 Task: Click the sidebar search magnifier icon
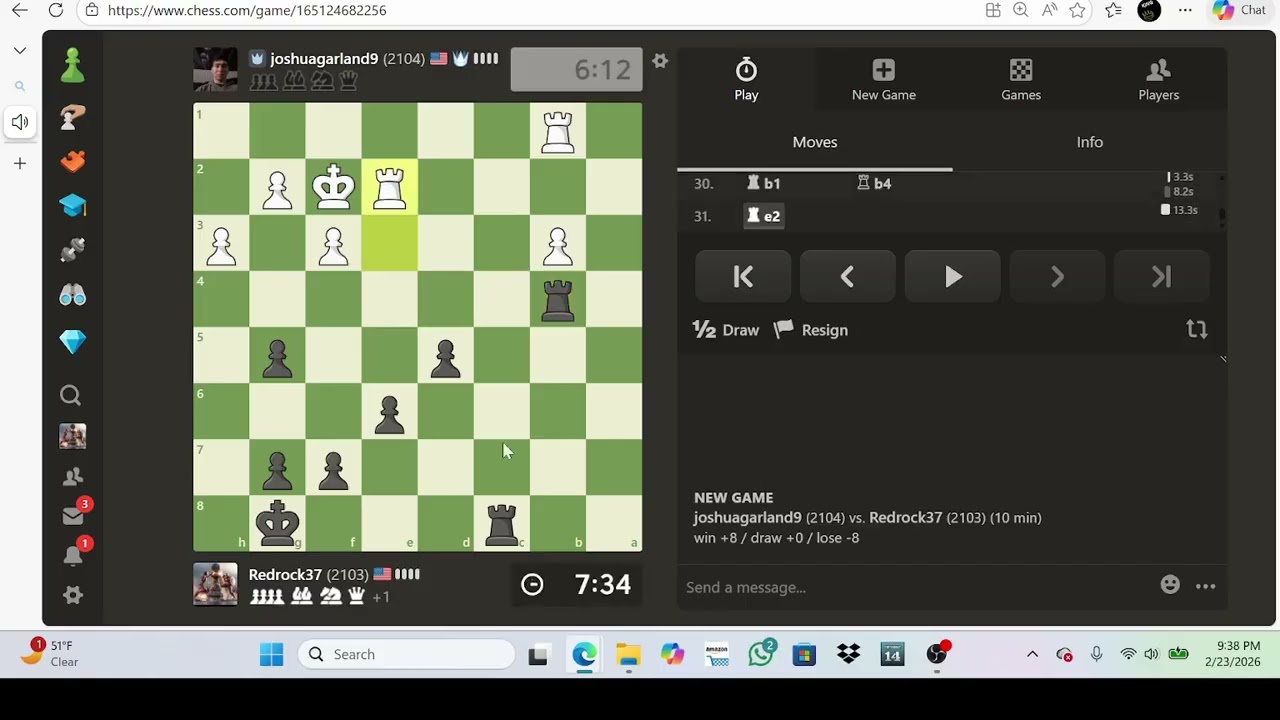tap(71, 396)
